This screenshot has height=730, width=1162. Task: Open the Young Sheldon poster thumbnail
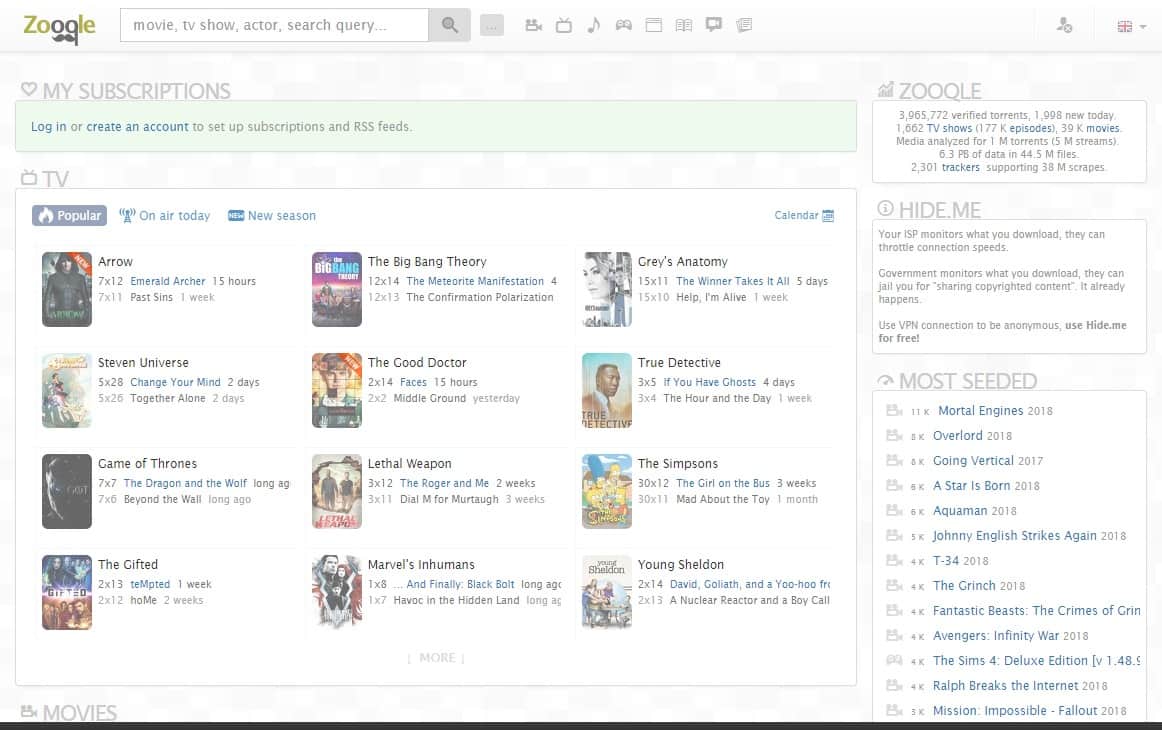(607, 592)
